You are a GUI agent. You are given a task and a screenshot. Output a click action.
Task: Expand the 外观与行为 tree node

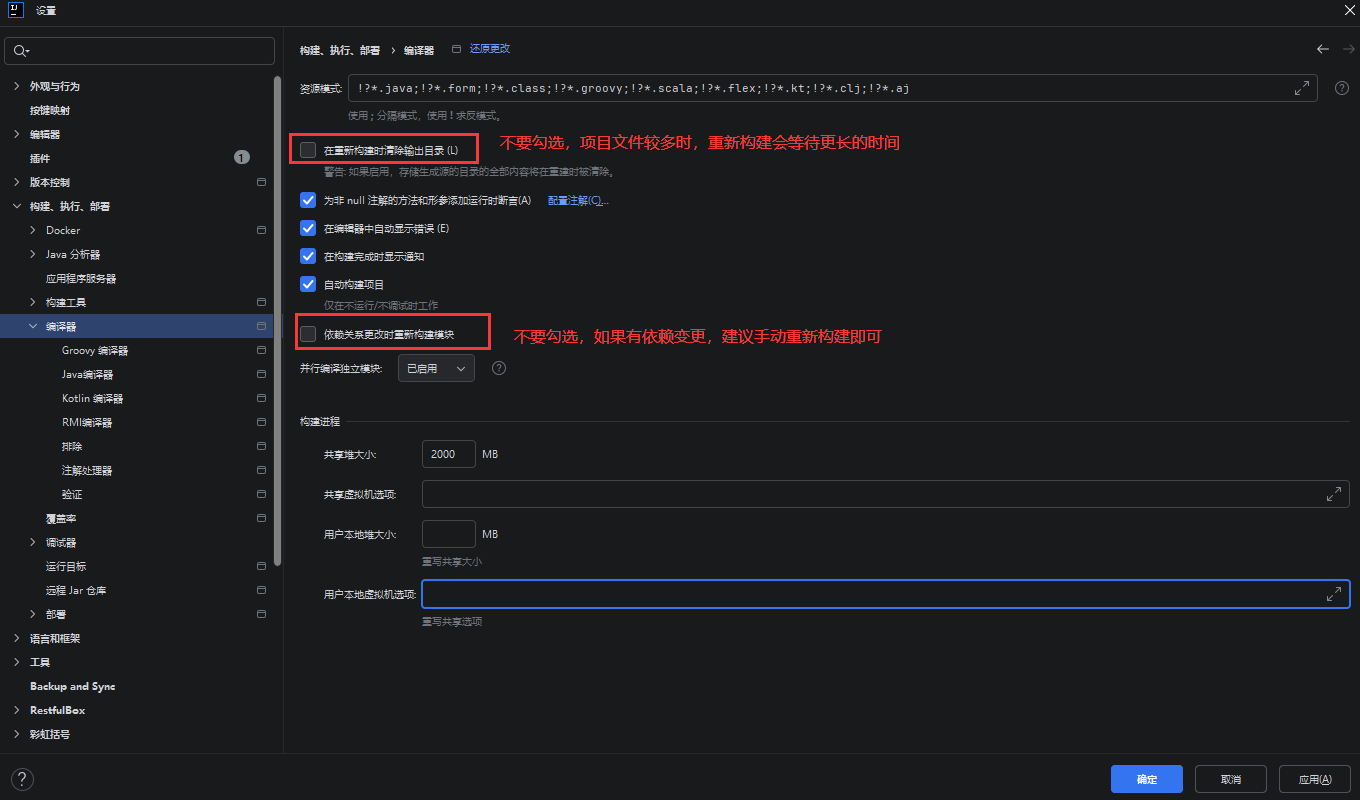17,86
